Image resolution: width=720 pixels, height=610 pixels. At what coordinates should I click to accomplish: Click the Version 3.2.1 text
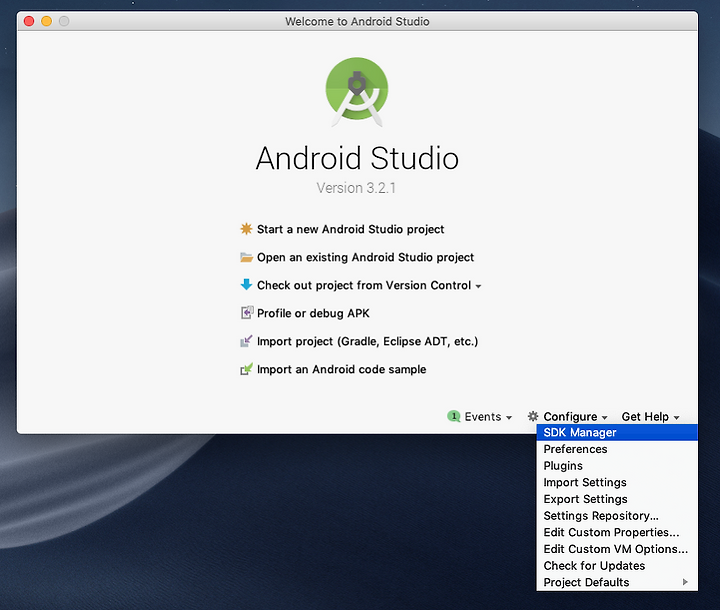pyautogui.click(x=356, y=187)
